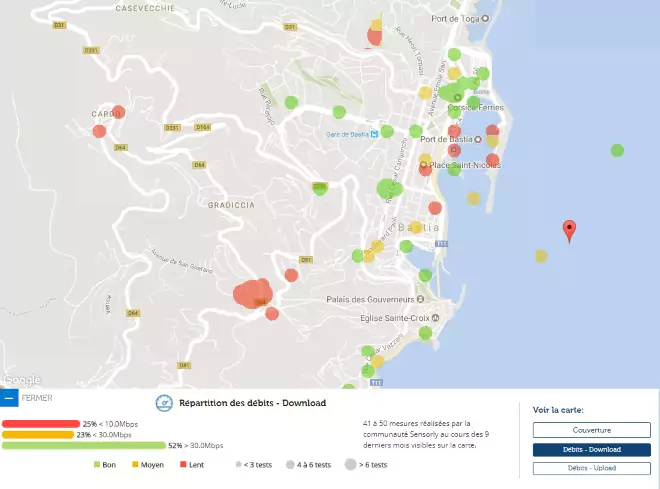Select the Débits - Download map view
The width and height of the screenshot is (660, 489).
coord(591,449)
